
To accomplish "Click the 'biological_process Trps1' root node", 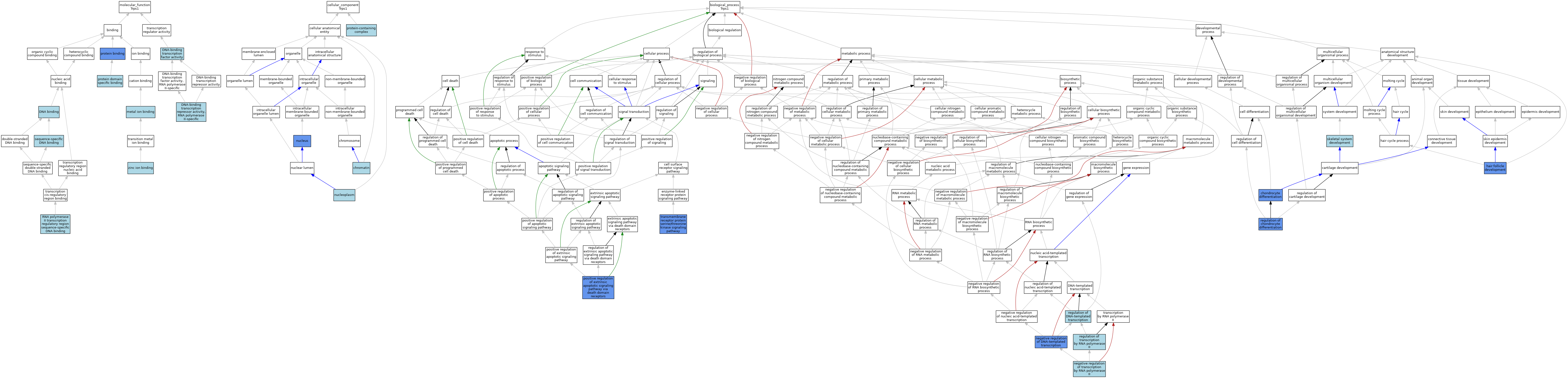I will tap(724, 7).
